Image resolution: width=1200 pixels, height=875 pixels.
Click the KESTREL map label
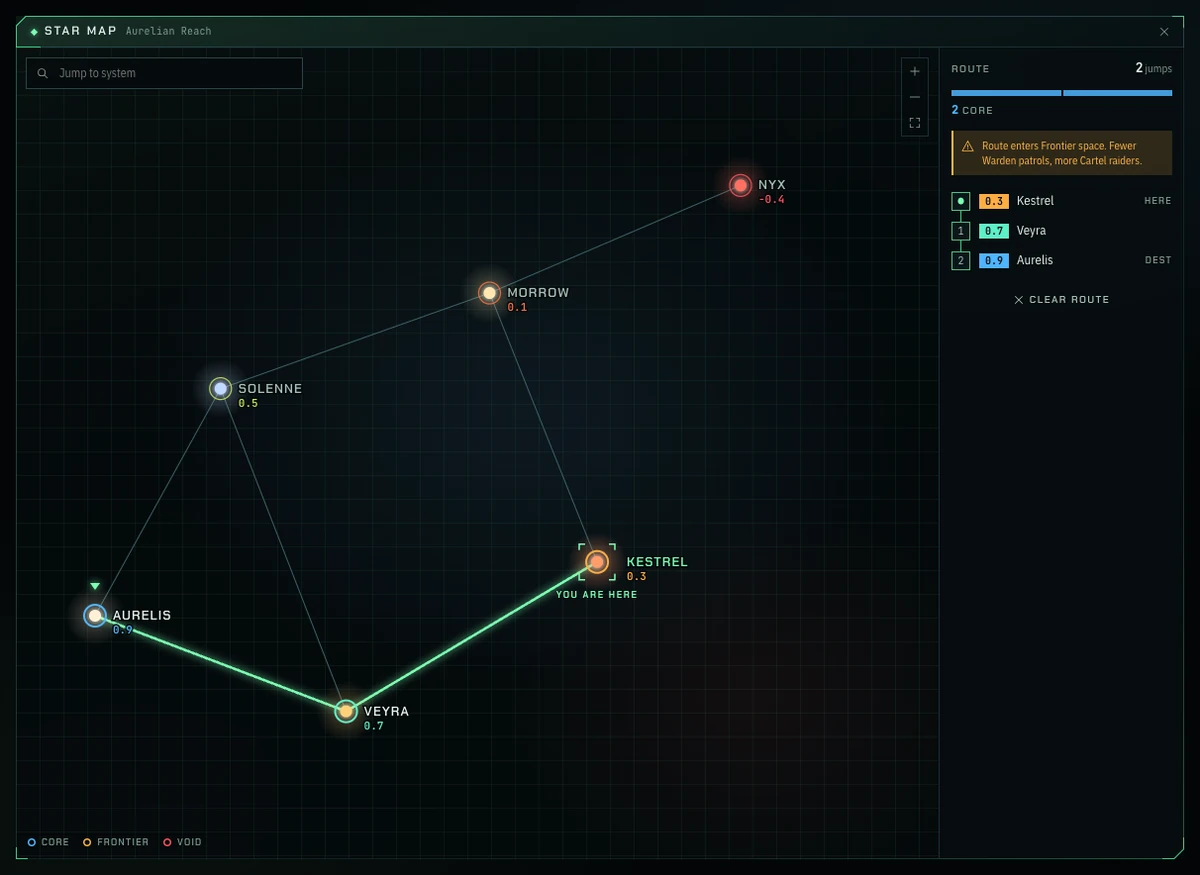coord(657,562)
